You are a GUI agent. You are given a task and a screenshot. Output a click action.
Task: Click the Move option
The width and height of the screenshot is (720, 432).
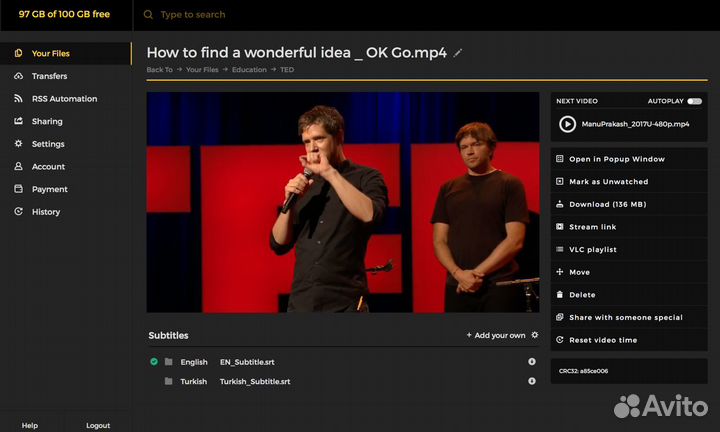[x=579, y=272]
